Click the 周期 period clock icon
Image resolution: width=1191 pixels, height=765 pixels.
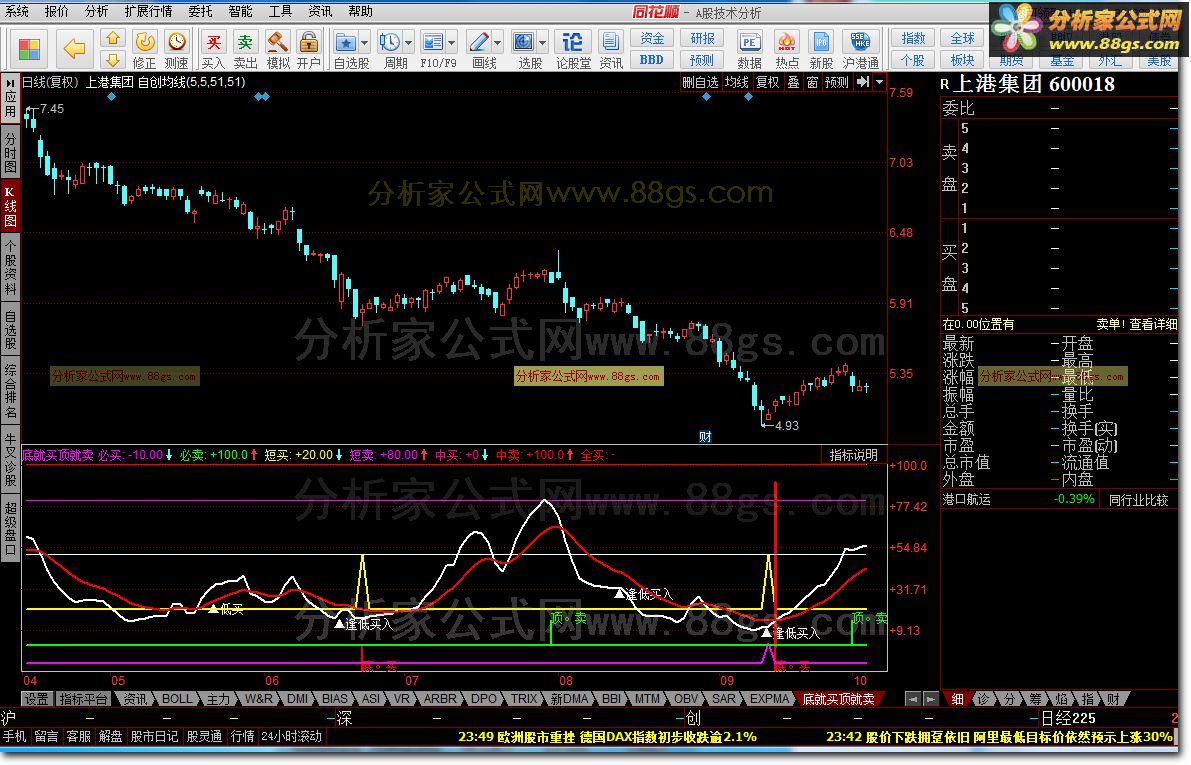pos(390,49)
